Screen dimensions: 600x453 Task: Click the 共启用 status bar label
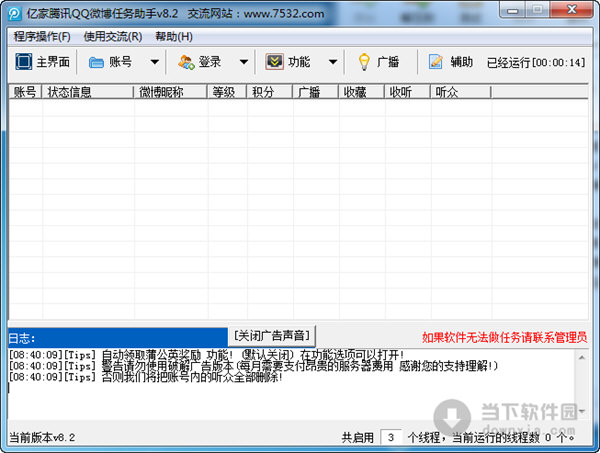tap(357, 437)
